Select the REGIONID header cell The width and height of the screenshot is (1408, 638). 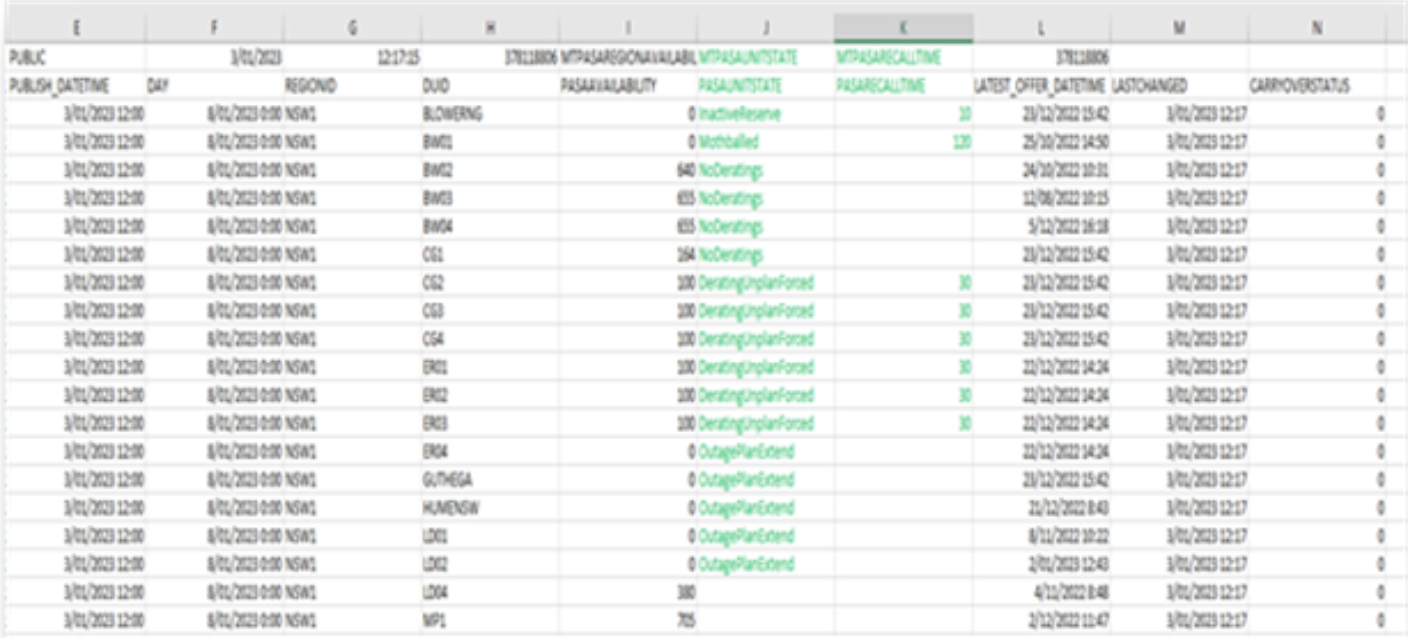click(311, 87)
